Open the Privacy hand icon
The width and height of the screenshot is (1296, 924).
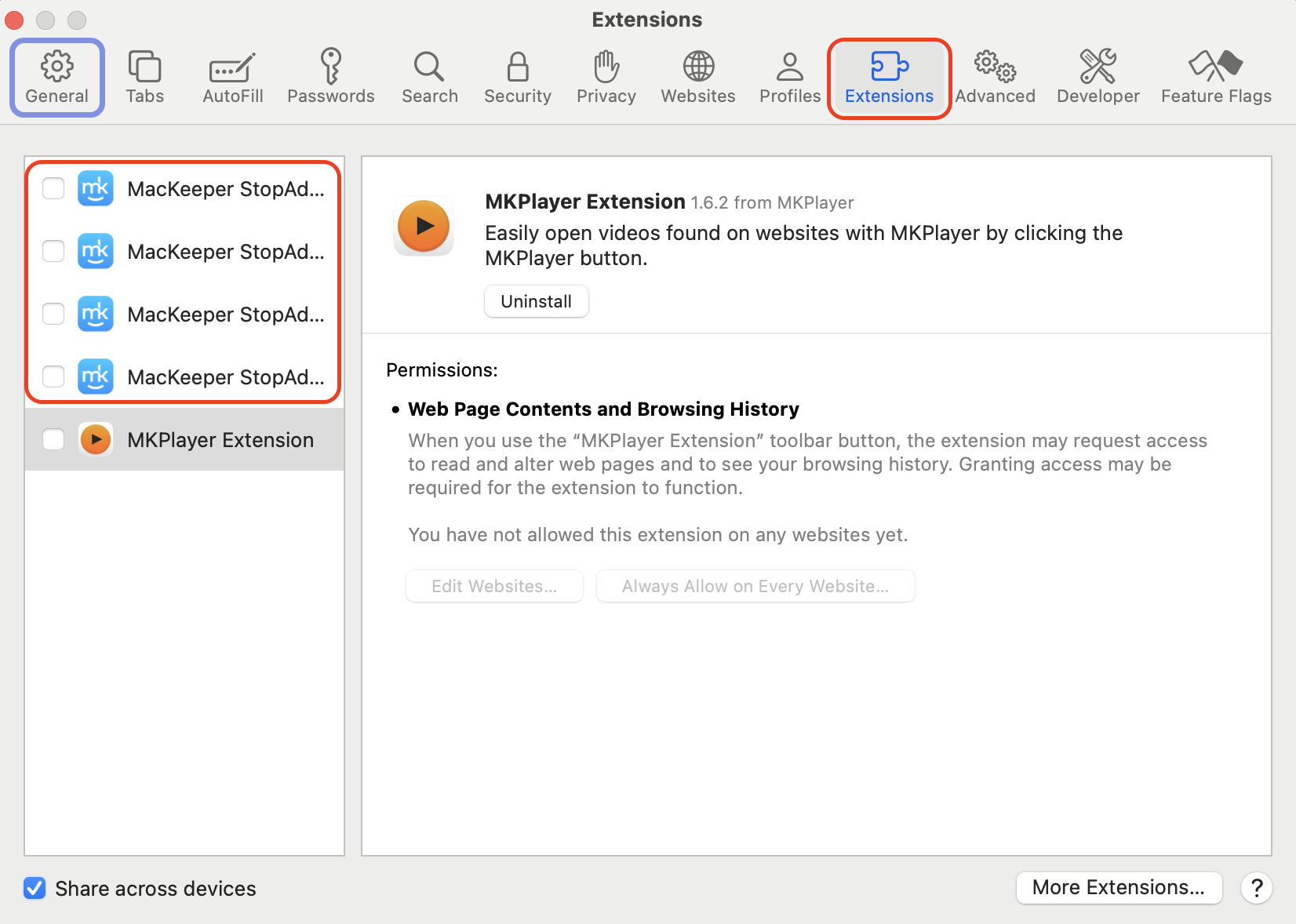pos(606,67)
